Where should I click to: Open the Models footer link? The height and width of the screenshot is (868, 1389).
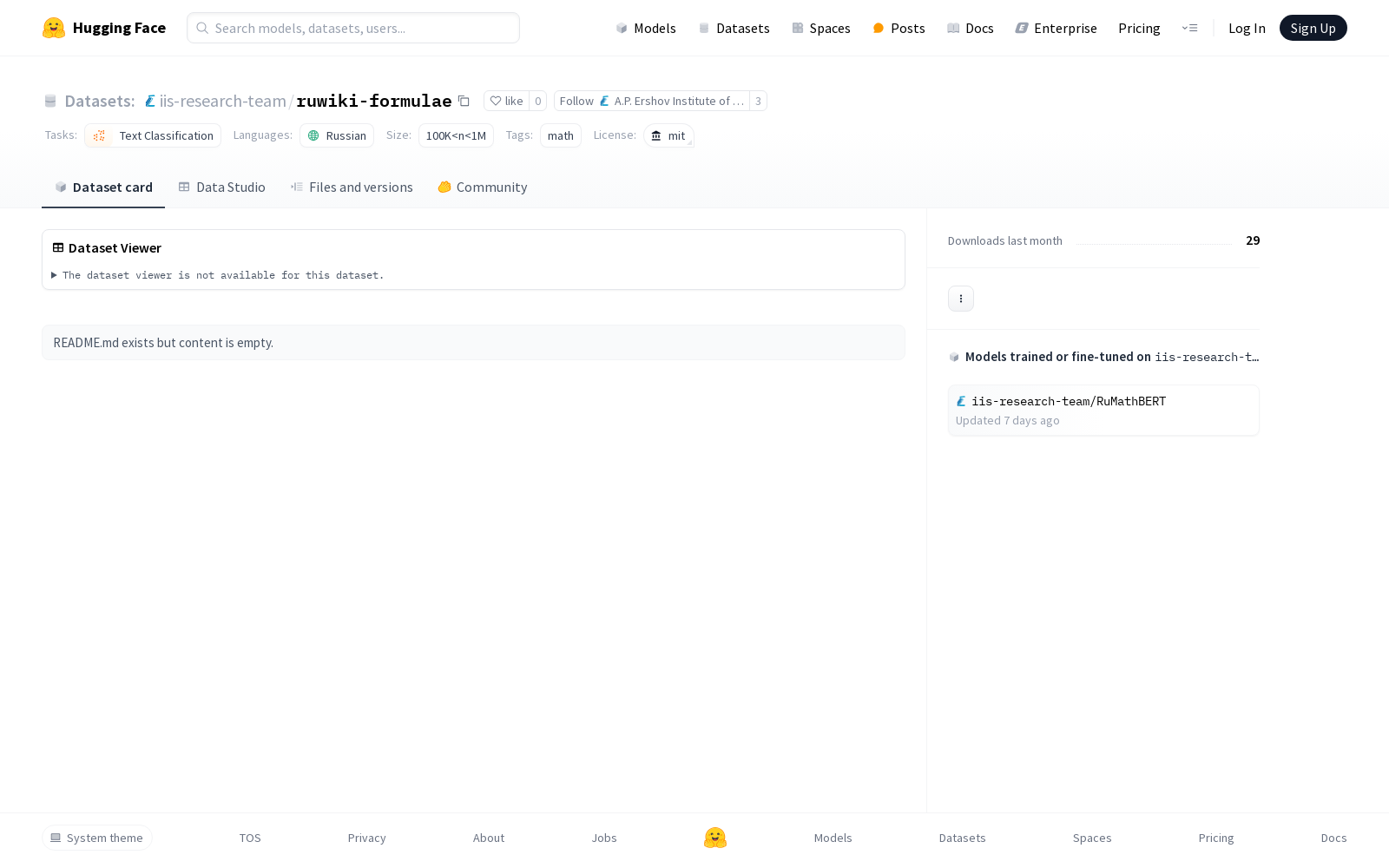click(833, 838)
